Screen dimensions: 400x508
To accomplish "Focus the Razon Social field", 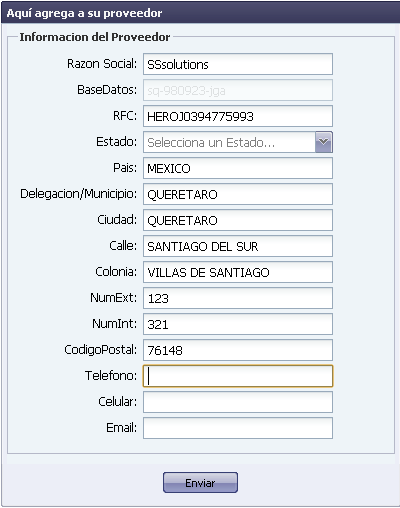I will click(238, 64).
